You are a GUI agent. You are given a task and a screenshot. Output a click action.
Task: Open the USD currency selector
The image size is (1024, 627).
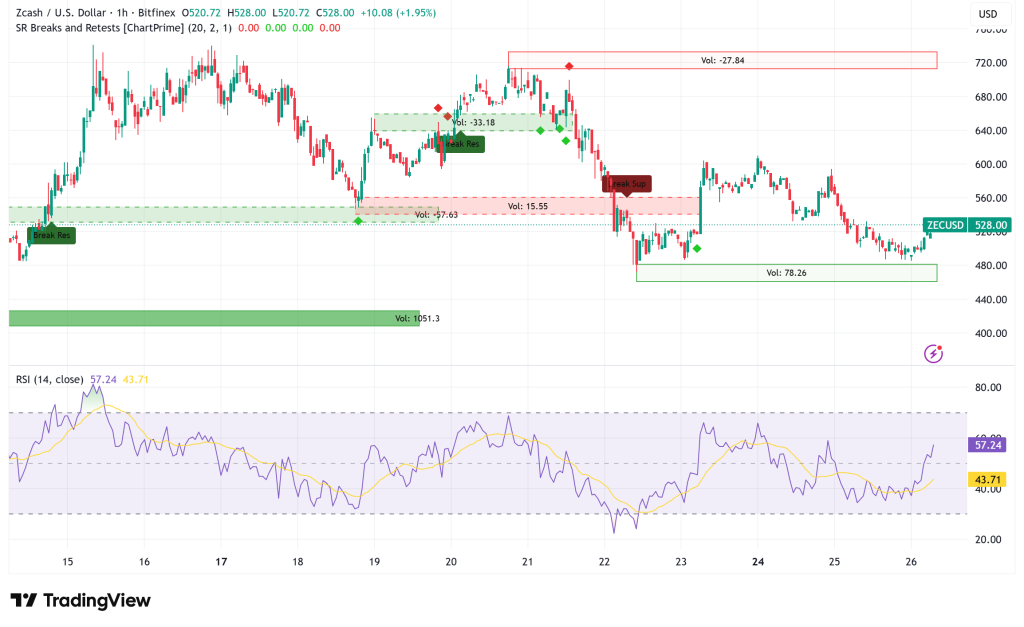coord(987,14)
